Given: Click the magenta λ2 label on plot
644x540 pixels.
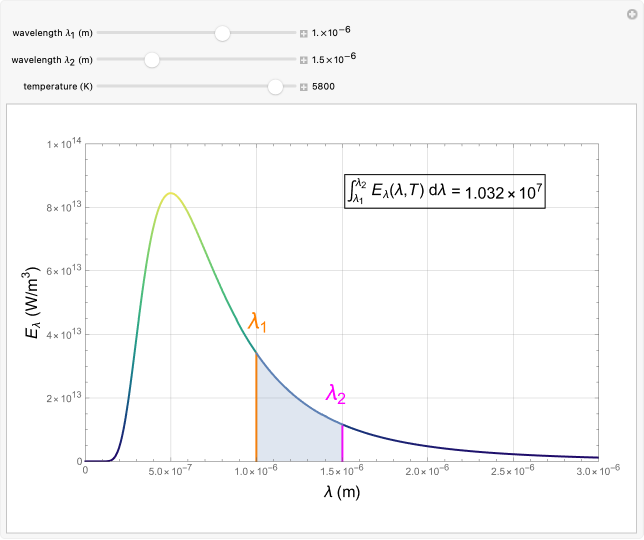Looking at the screenshot, I should 335,394.
